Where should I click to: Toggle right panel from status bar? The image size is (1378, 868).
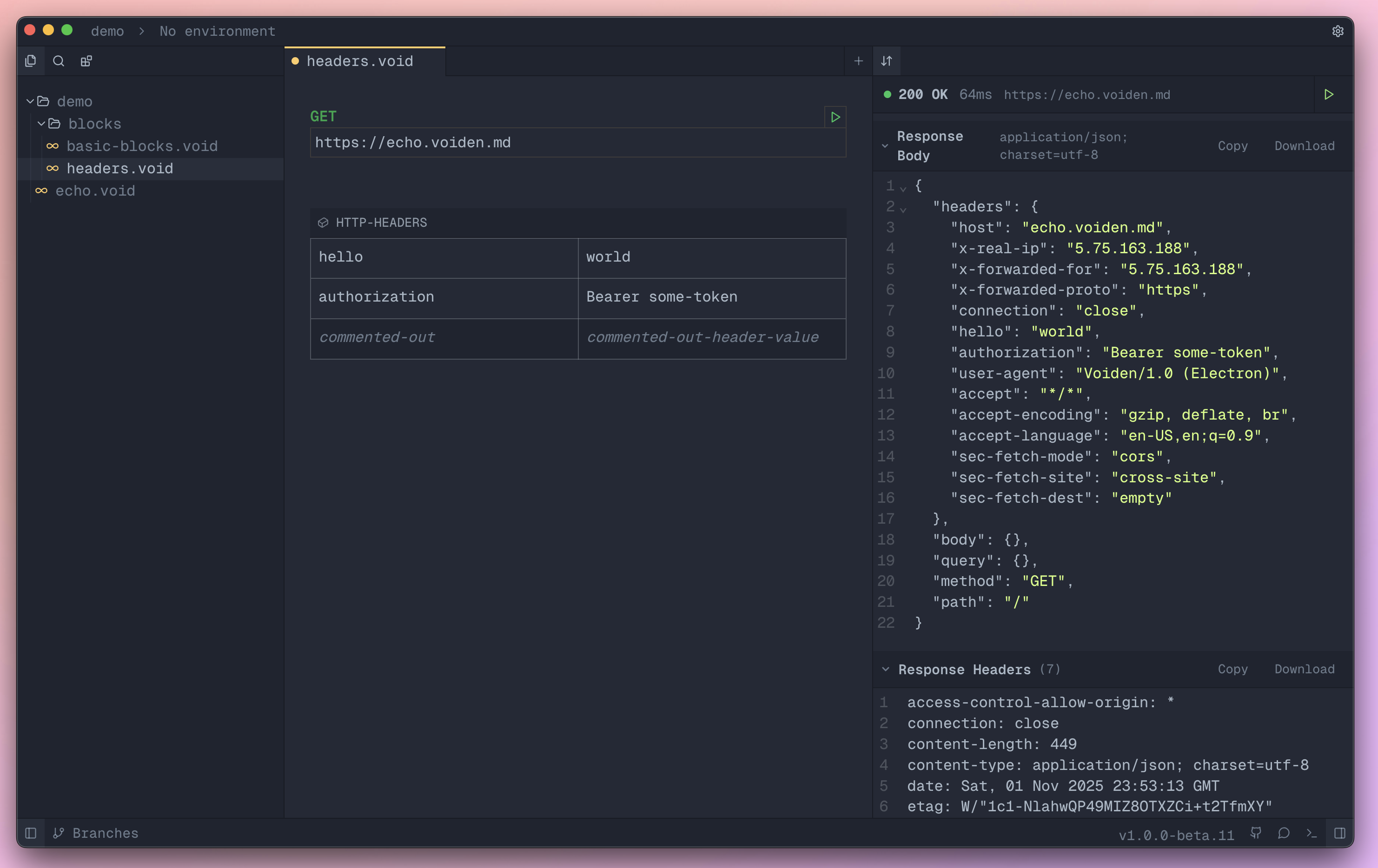tap(1340, 833)
